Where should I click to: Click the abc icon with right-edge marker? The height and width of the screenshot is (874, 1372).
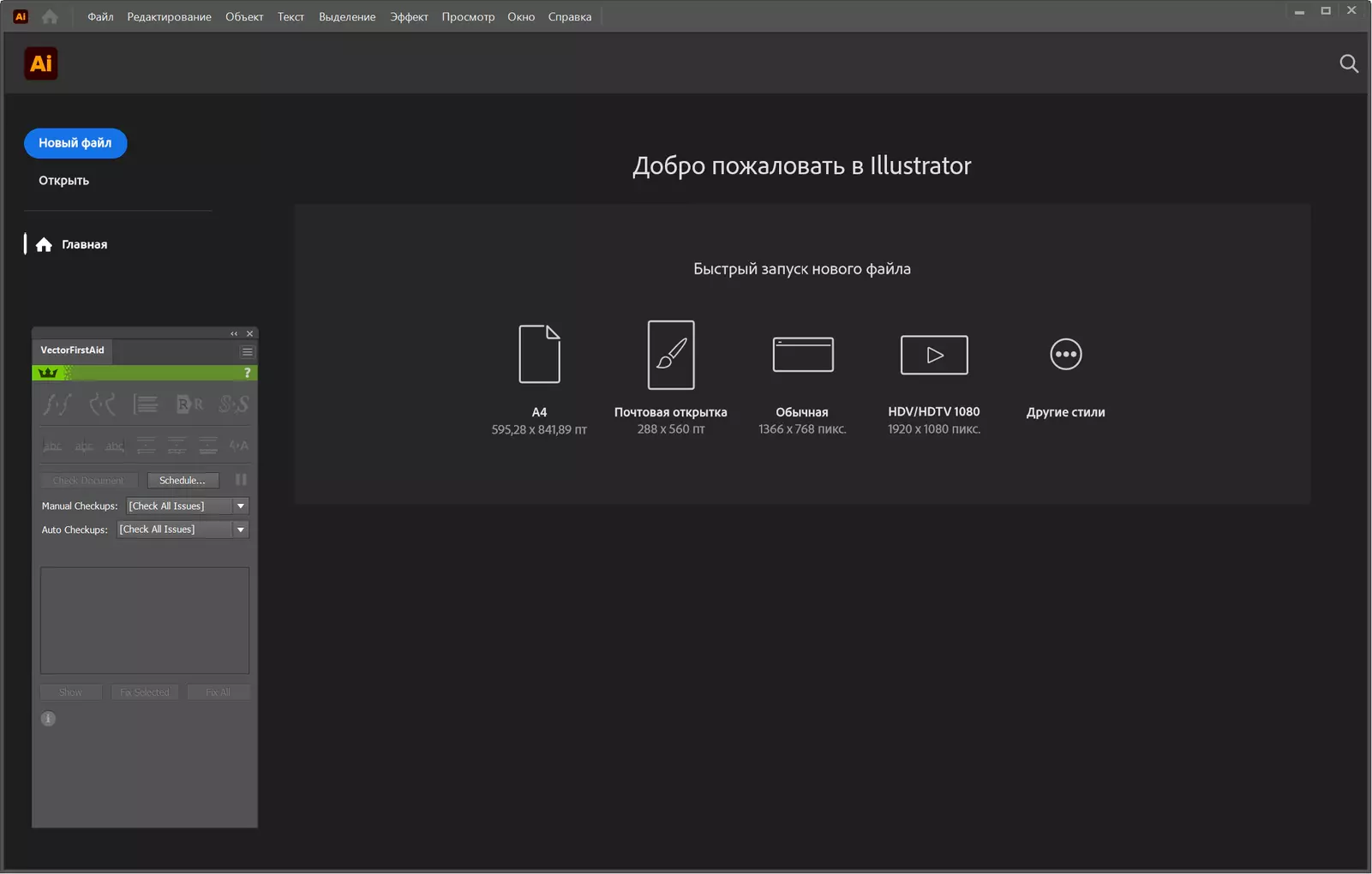[x=115, y=446]
